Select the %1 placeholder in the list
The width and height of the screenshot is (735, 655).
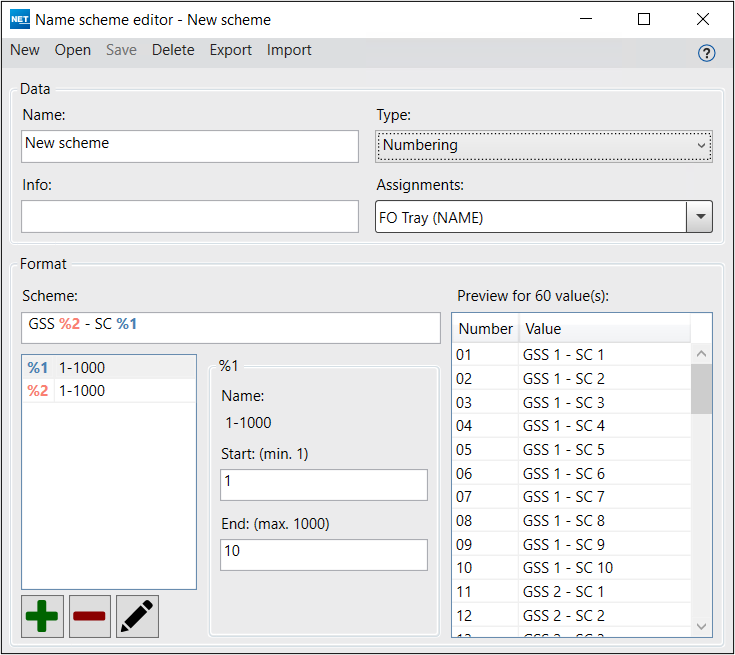pyautogui.click(x=109, y=367)
